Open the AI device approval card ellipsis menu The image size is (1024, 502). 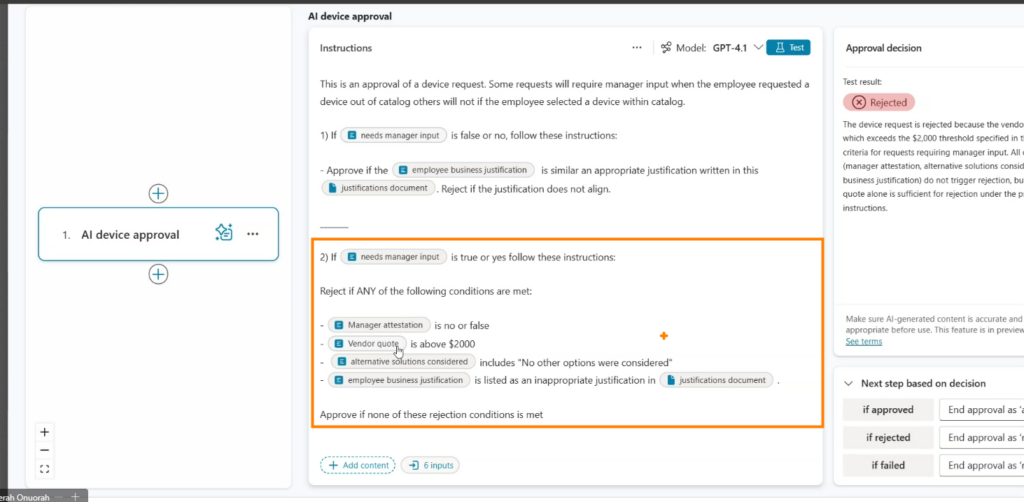pos(253,234)
